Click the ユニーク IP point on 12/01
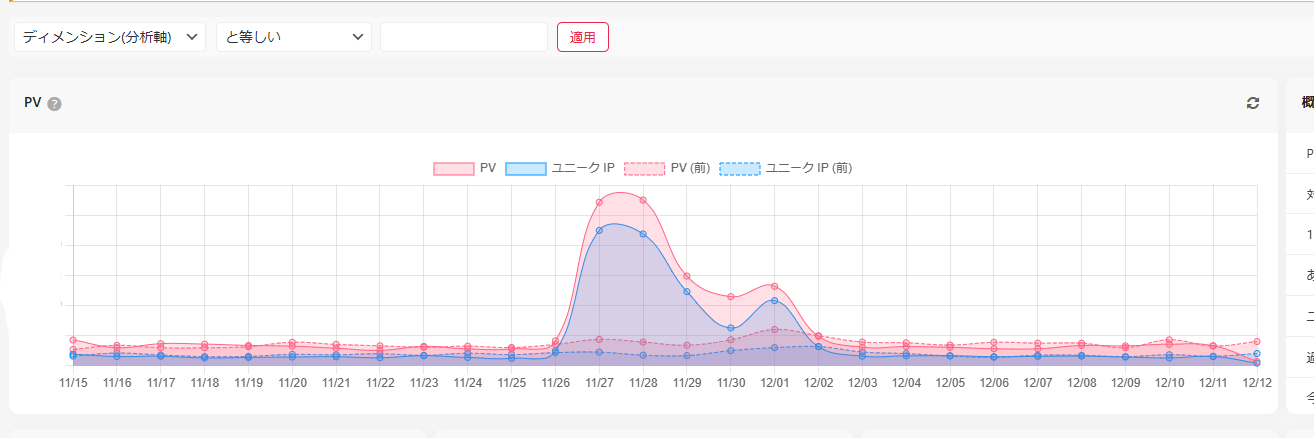This screenshot has height=438, width=1314. (x=775, y=300)
